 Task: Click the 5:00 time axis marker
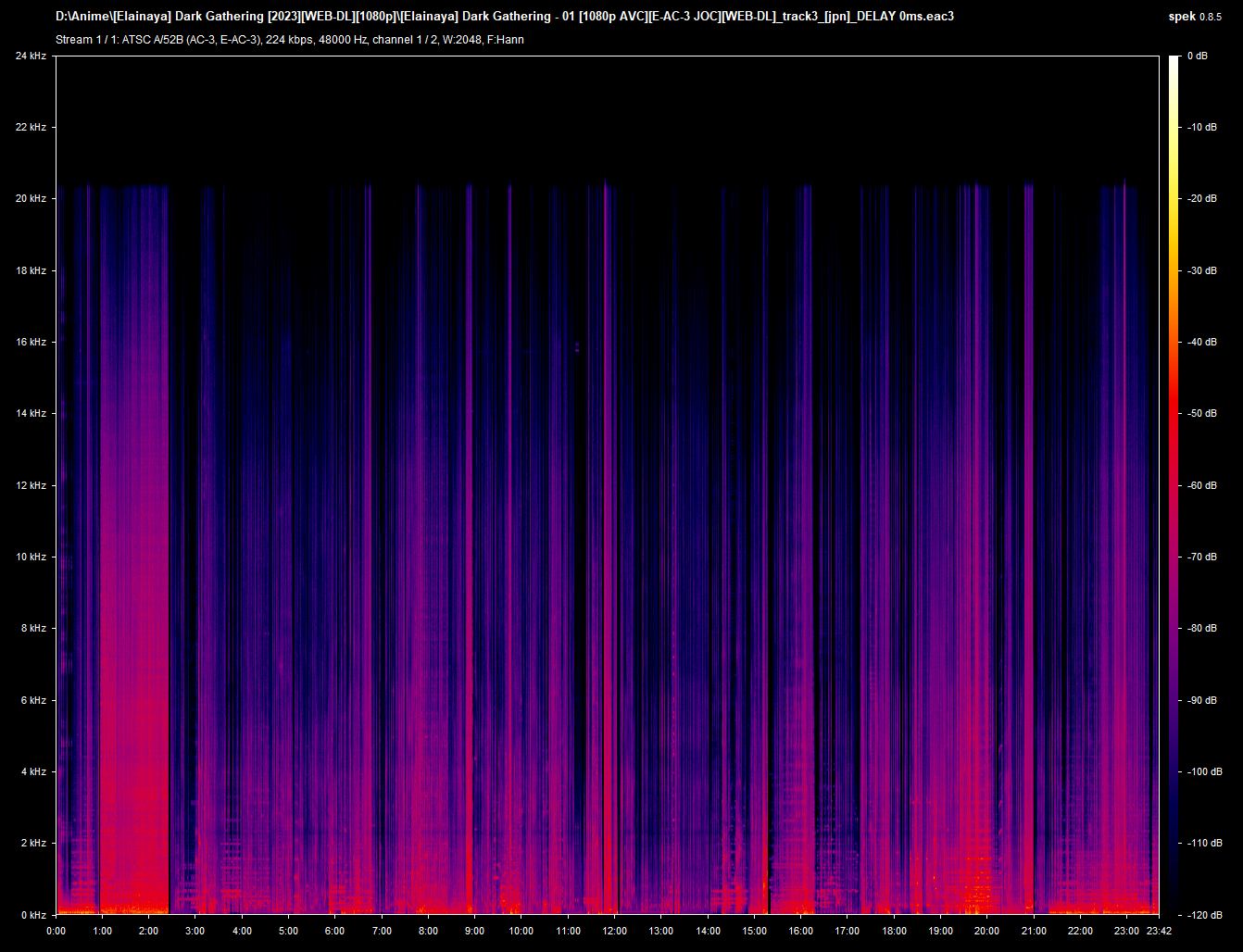(289, 932)
